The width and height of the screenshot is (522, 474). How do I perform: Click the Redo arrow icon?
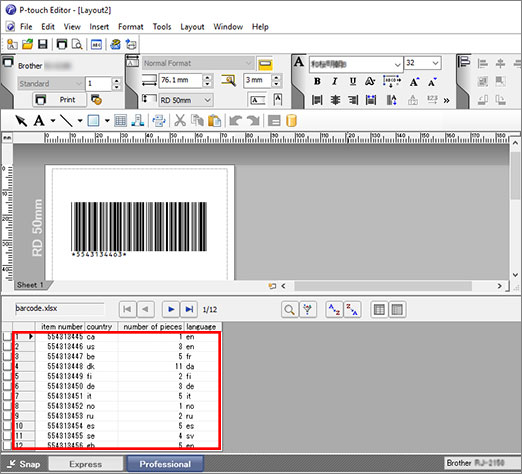tap(253, 121)
